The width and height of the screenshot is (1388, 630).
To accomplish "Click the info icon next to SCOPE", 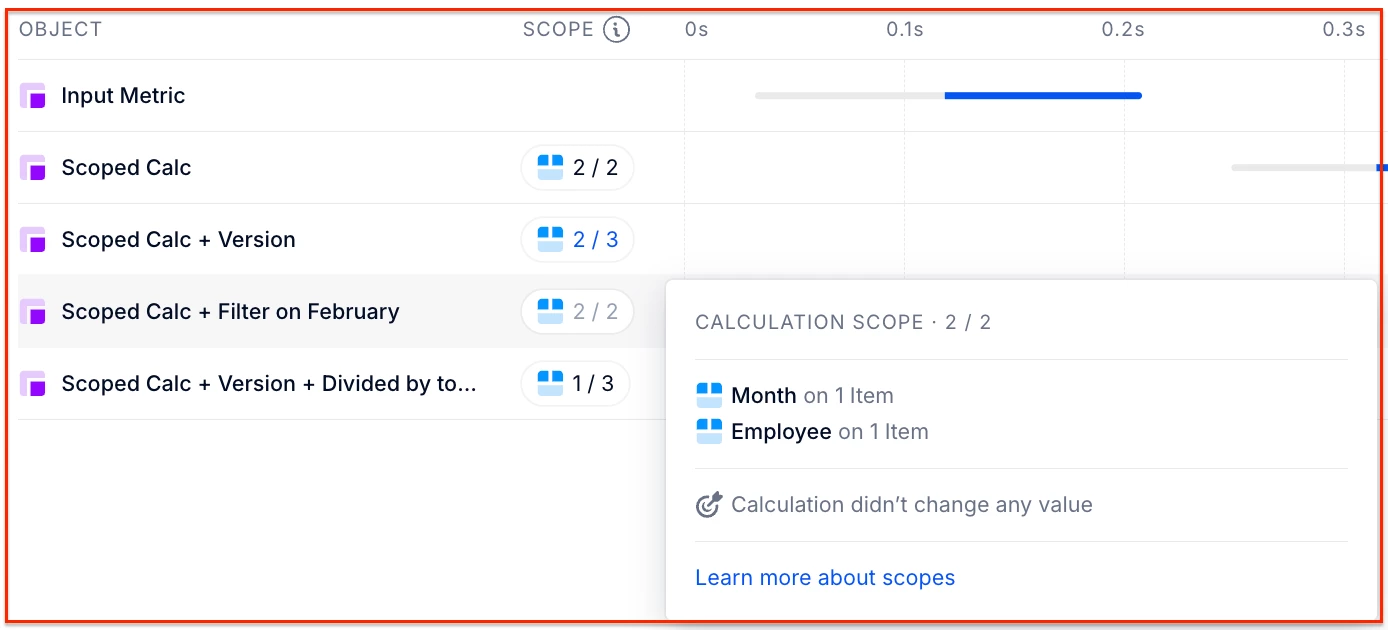I will (x=617, y=30).
